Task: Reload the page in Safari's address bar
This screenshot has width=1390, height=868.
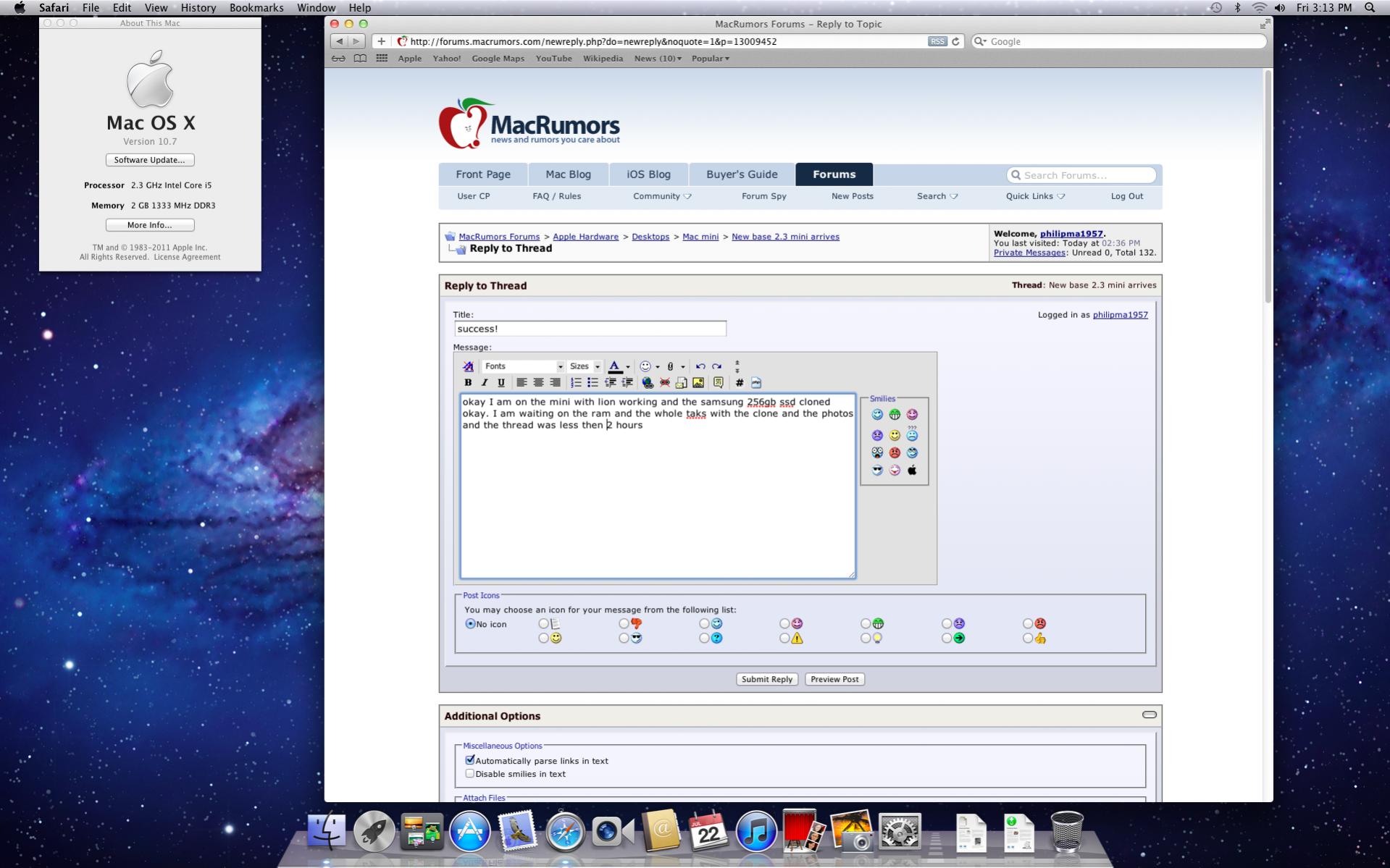Action: click(955, 41)
